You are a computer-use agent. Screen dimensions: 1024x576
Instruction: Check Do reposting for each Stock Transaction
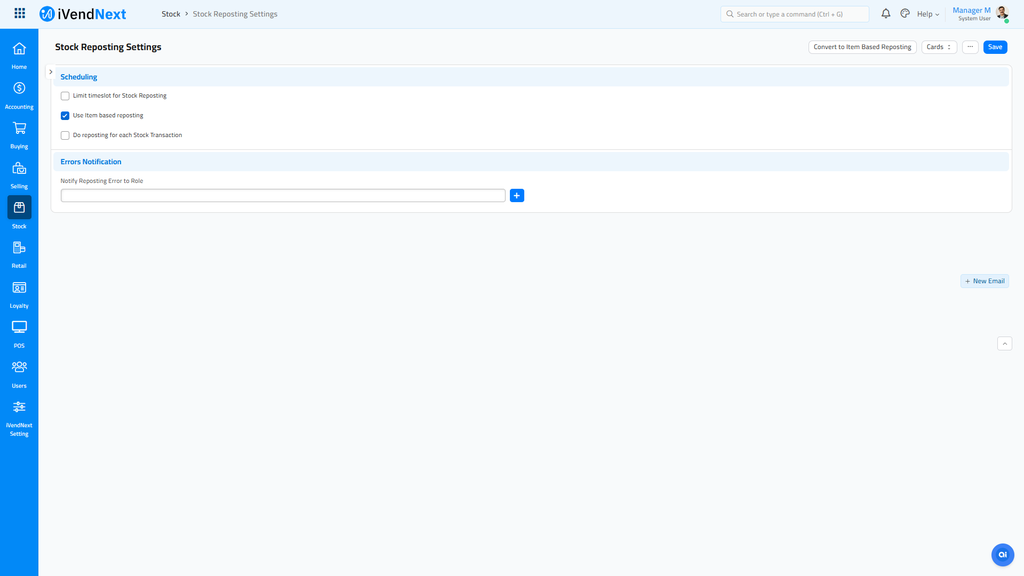pos(64,134)
